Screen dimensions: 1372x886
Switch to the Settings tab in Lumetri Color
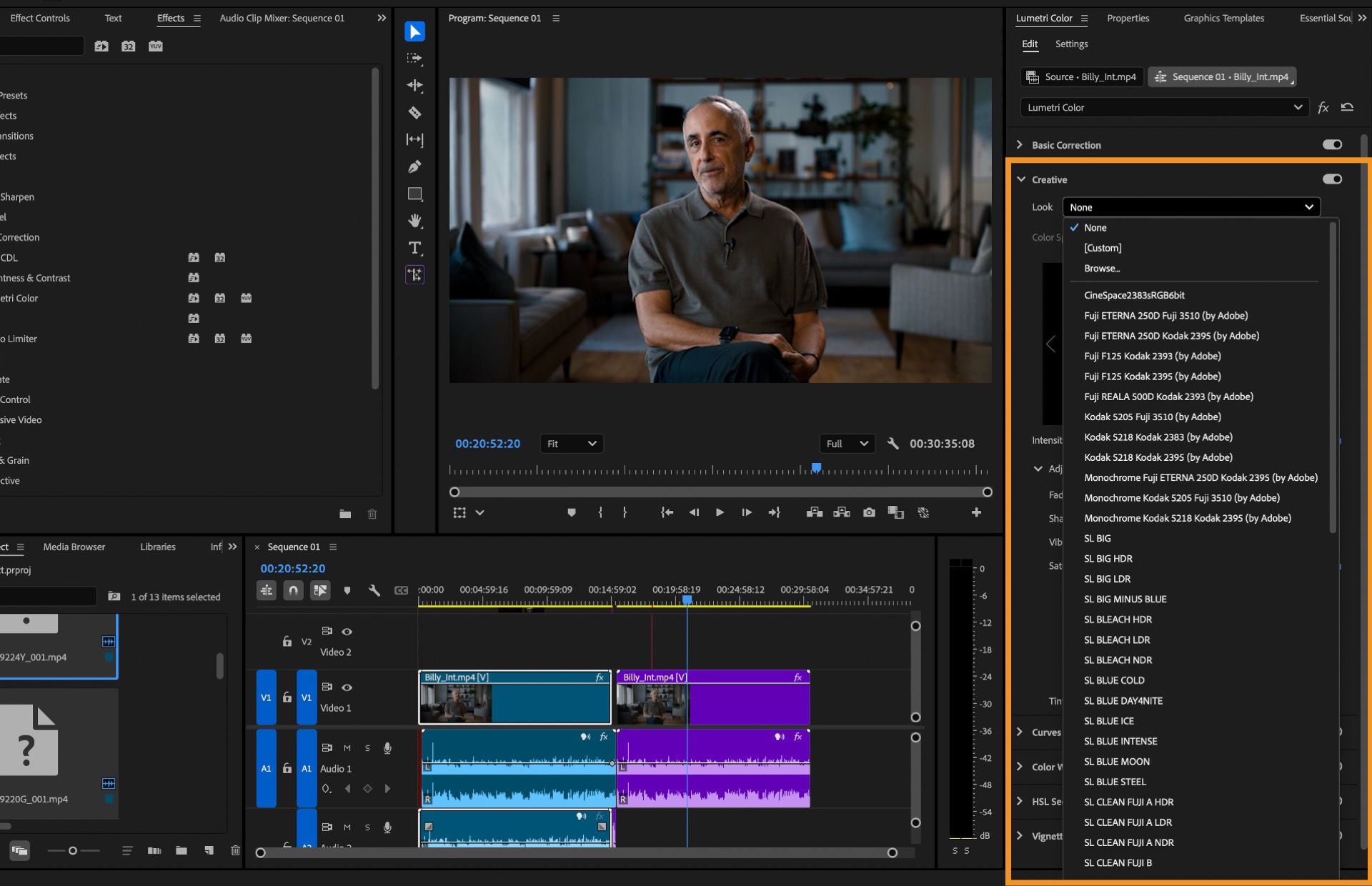click(x=1071, y=44)
